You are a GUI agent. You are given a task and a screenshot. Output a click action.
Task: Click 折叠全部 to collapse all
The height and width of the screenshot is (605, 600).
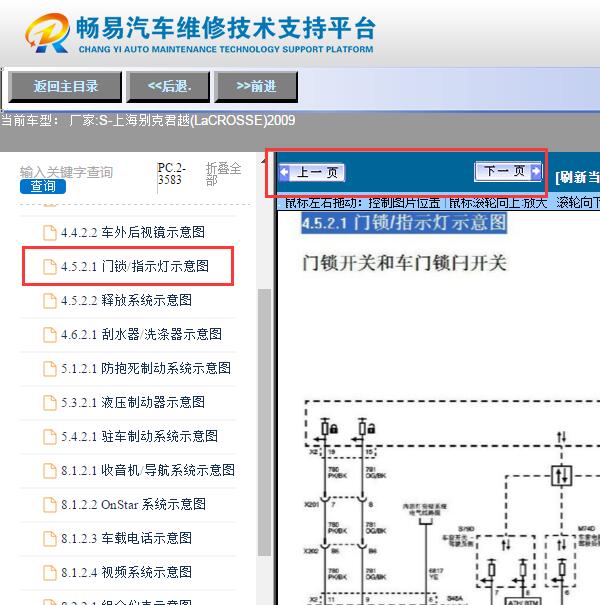pos(223,174)
